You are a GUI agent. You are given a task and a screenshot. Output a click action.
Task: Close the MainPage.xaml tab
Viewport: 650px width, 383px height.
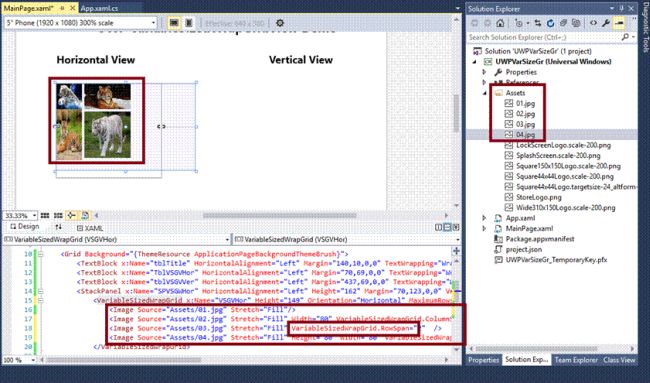tap(72, 8)
